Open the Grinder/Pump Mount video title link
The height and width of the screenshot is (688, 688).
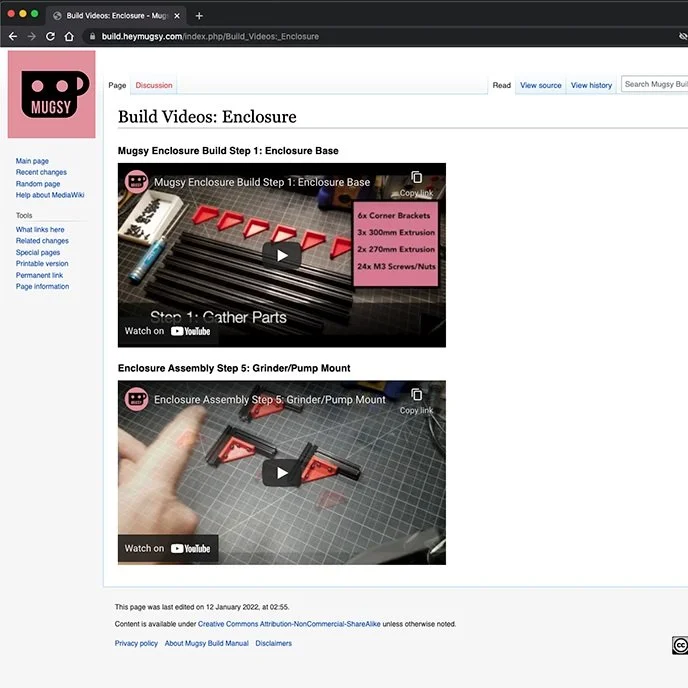point(269,400)
